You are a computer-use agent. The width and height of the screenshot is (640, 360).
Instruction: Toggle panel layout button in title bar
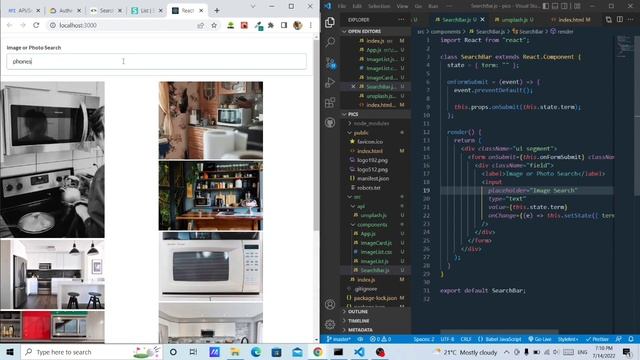(555, 6)
